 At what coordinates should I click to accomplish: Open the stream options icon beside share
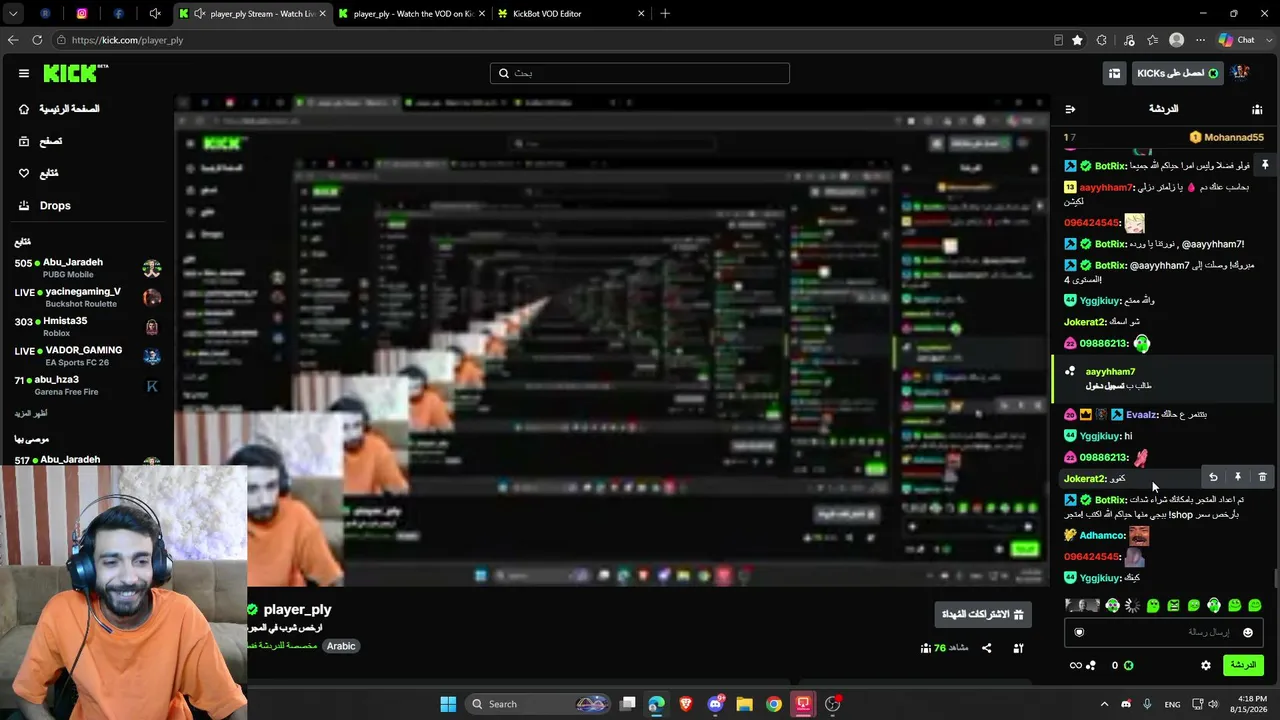click(x=1018, y=648)
